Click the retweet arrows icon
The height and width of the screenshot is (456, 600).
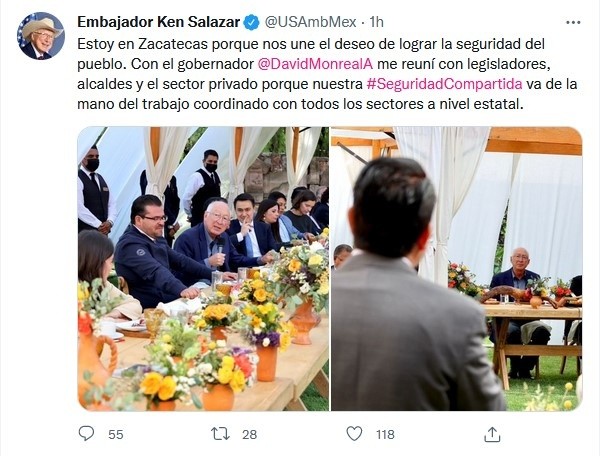tap(220, 434)
